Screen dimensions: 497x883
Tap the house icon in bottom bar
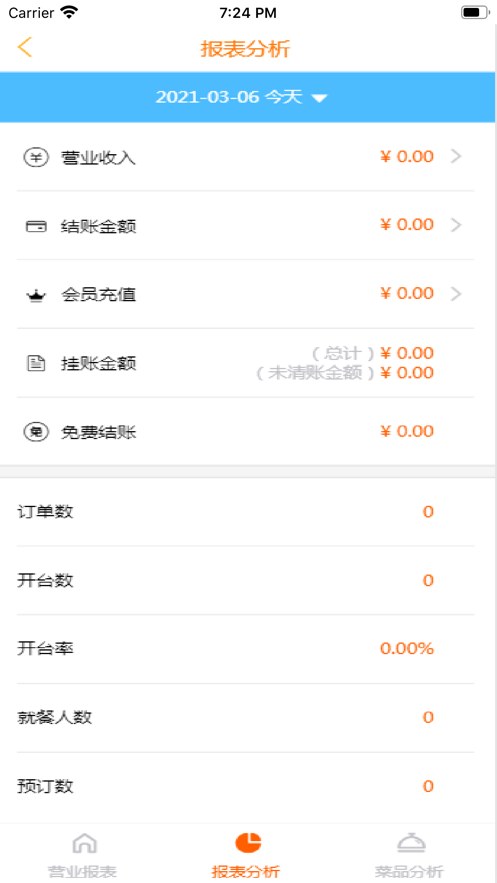click(84, 843)
